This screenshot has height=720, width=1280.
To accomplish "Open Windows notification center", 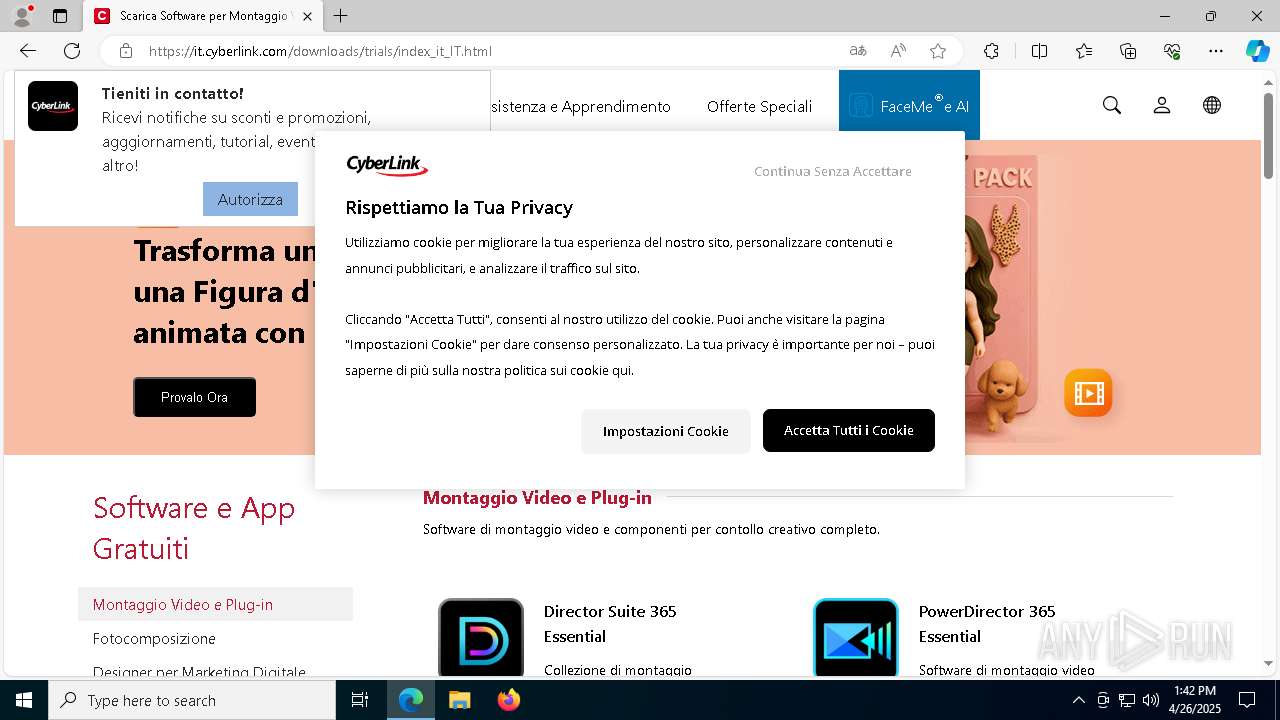I will pyautogui.click(x=1247, y=700).
